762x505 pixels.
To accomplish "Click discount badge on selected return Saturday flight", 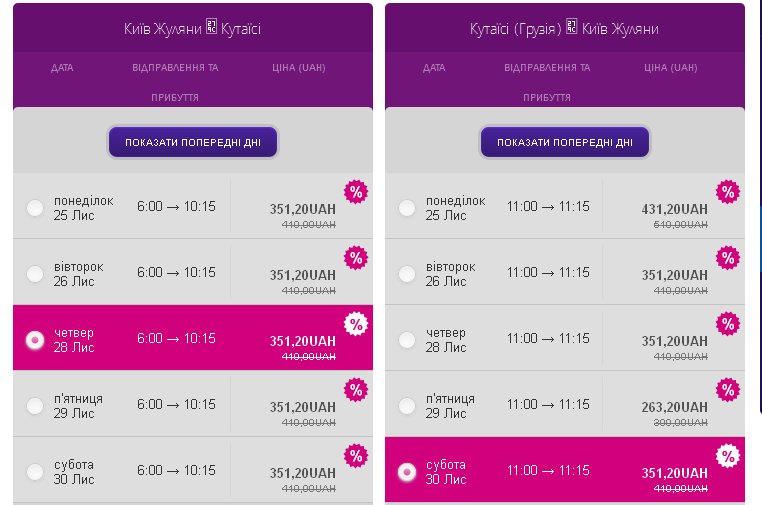I will 728,456.
